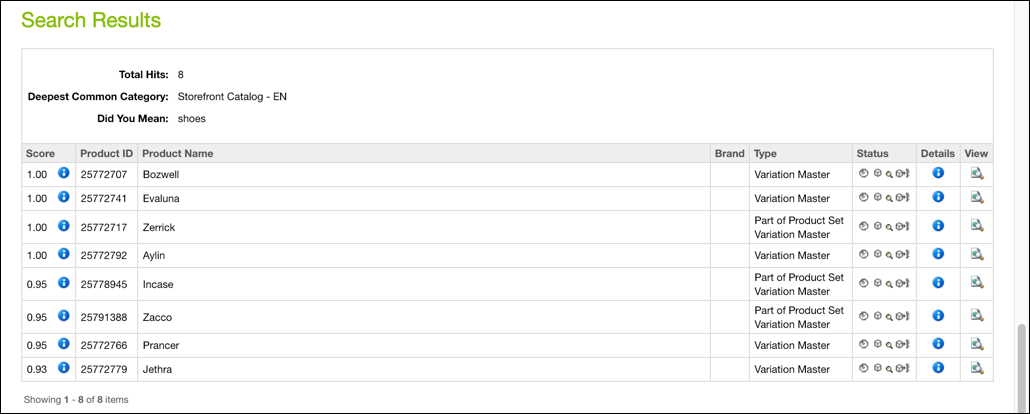Open score info icon for Evaluna row
Image resolution: width=1030 pixels, height=414 pixels.
click(x=64, y=196)
